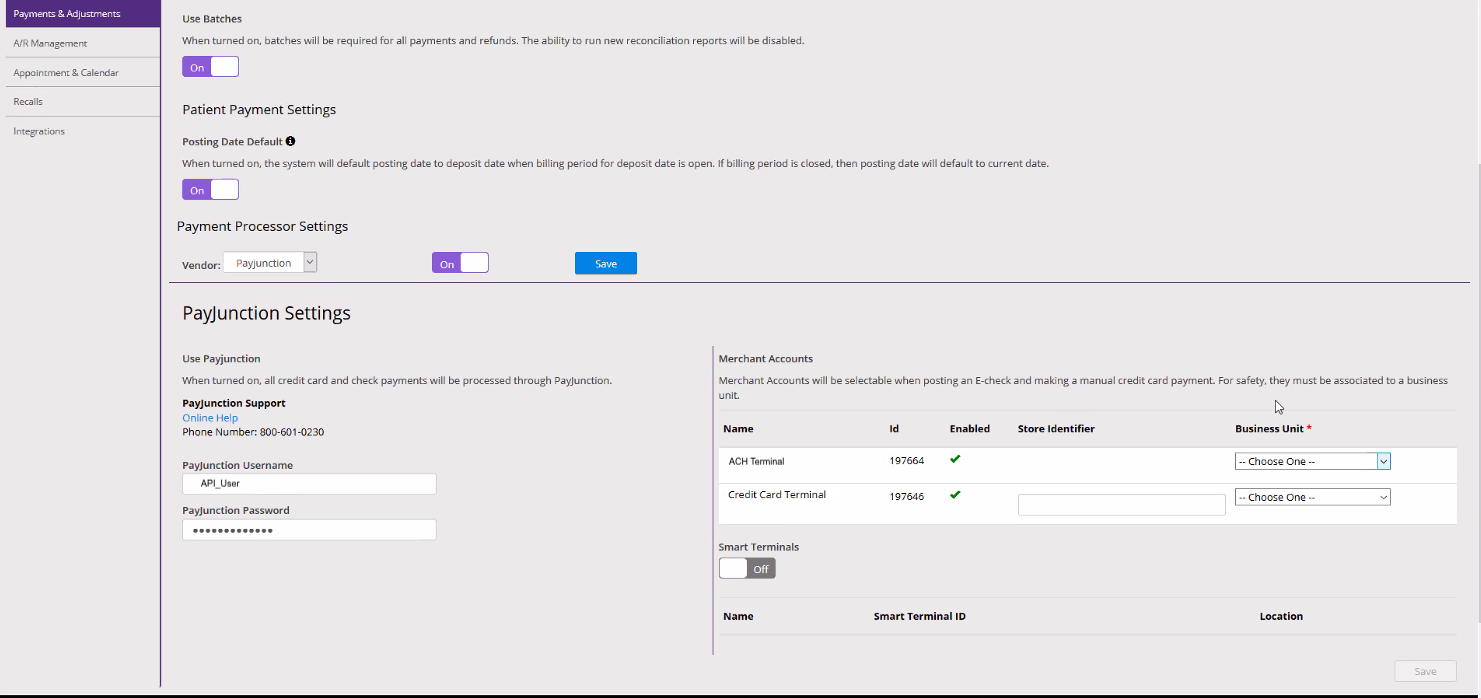Click the Business Unit column header
Viewport: 1481px width, 698px height.
pyautogui.click(x=1273, y=428)
